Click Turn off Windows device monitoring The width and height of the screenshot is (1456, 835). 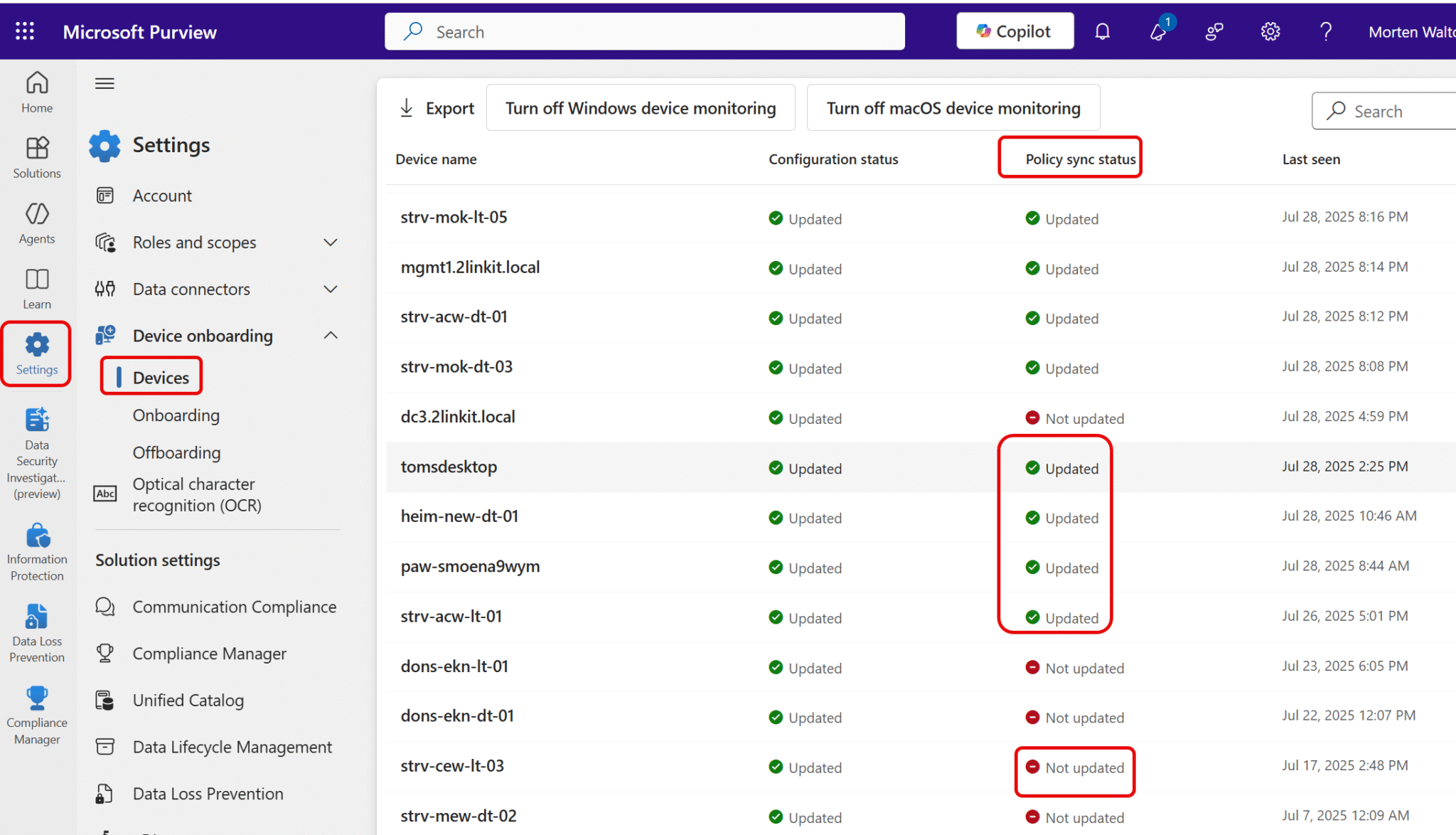(x=640, y=107)
